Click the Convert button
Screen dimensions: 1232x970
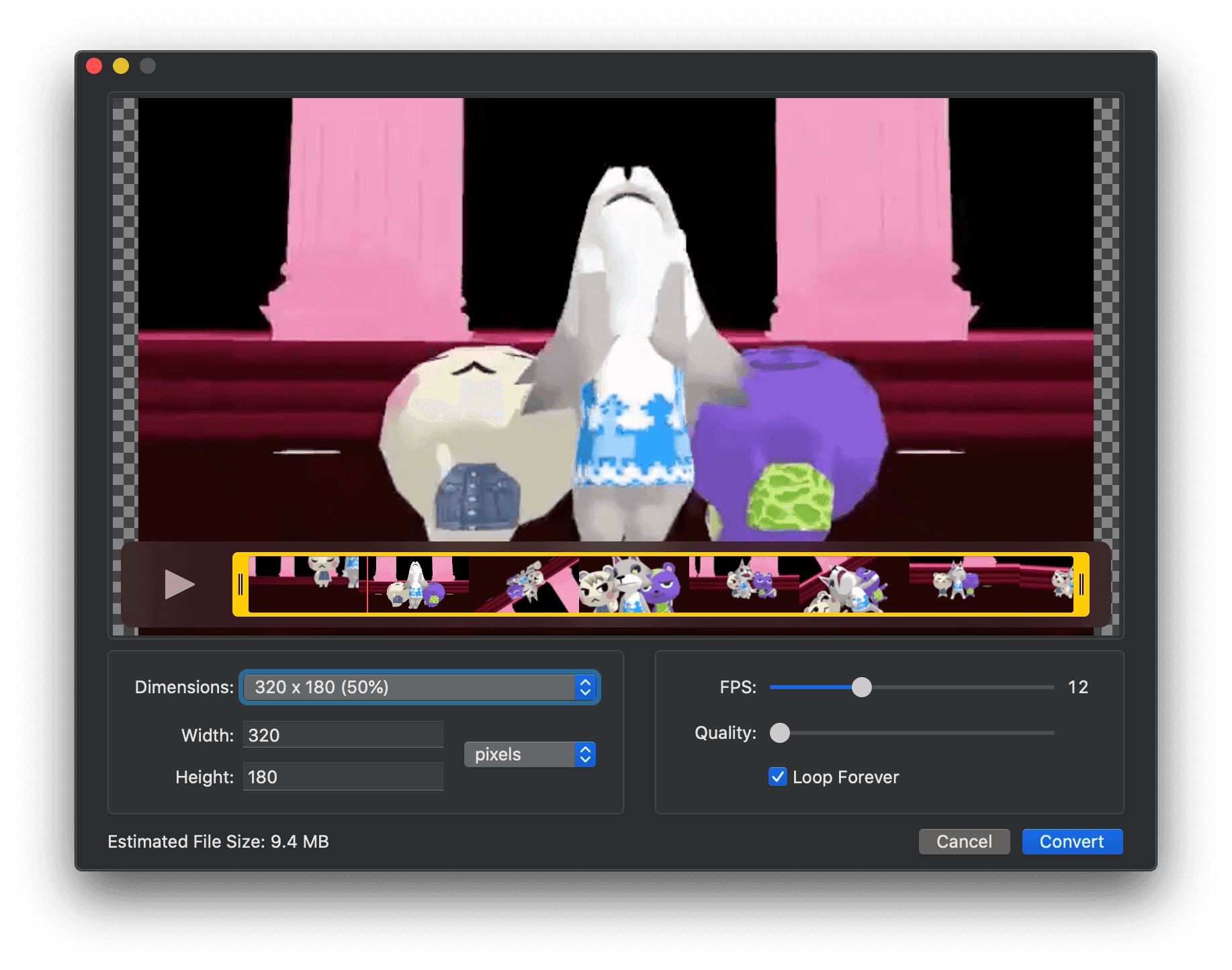[x=1072, y=842]
